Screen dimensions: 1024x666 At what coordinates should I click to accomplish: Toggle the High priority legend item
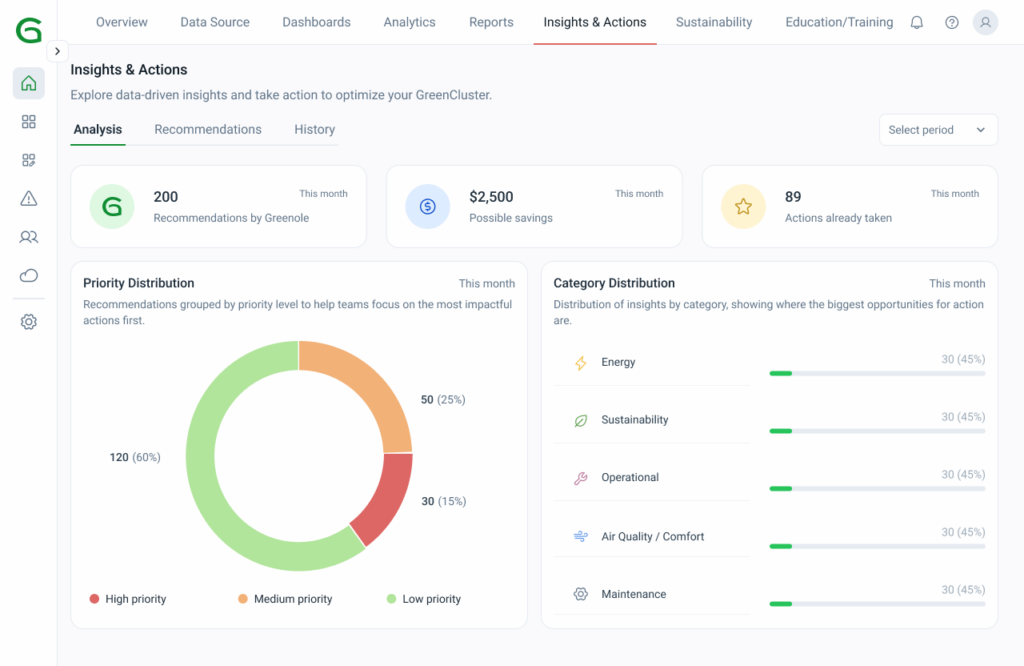click(128, 599)
